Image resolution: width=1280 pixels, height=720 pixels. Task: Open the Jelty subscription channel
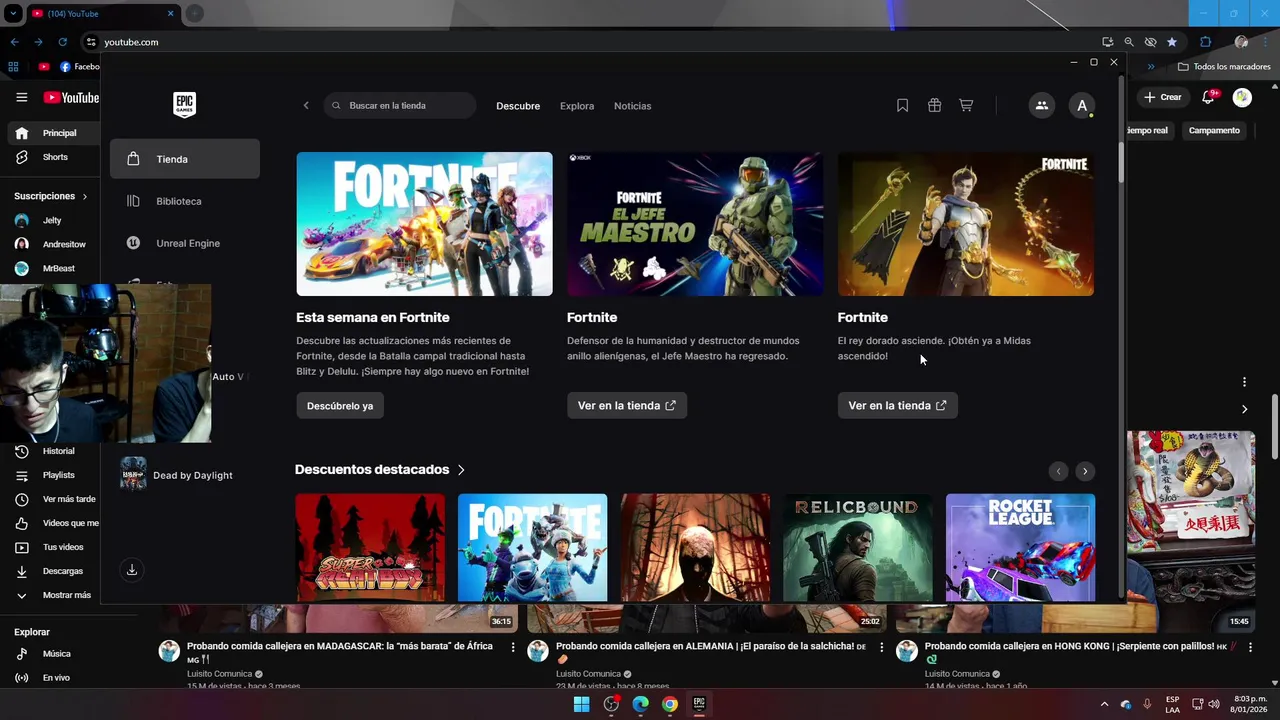(x=50, y=220)
